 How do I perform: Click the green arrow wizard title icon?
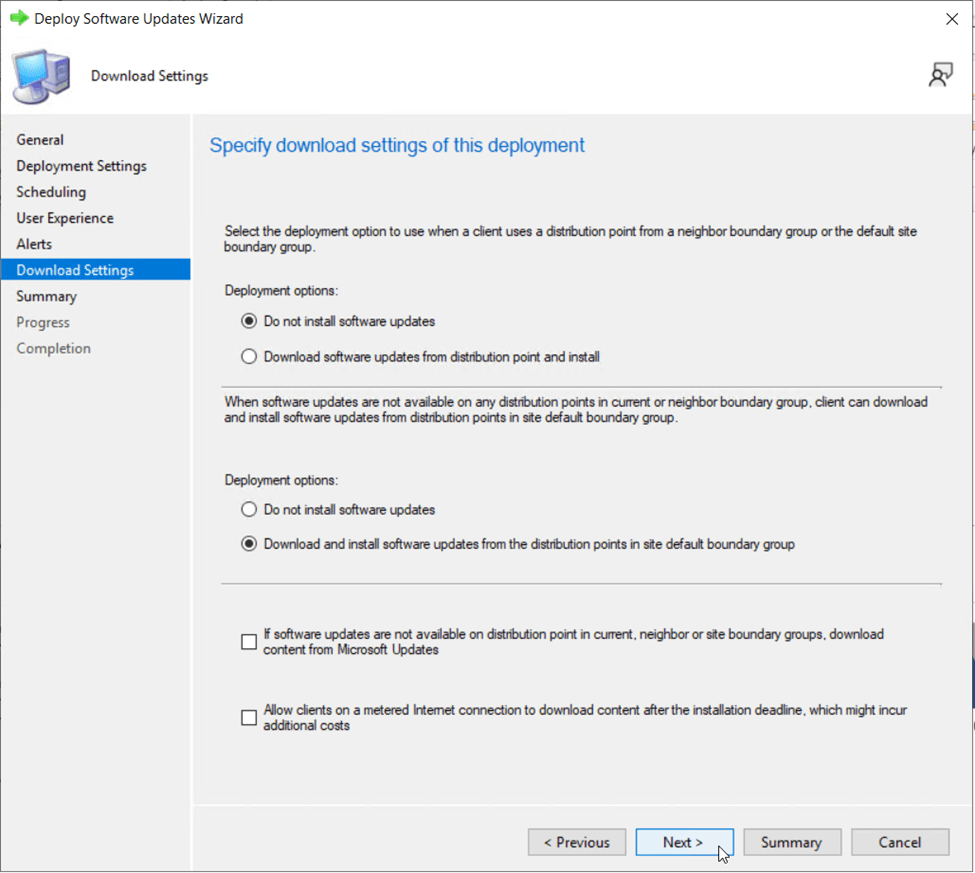[19, 18]
